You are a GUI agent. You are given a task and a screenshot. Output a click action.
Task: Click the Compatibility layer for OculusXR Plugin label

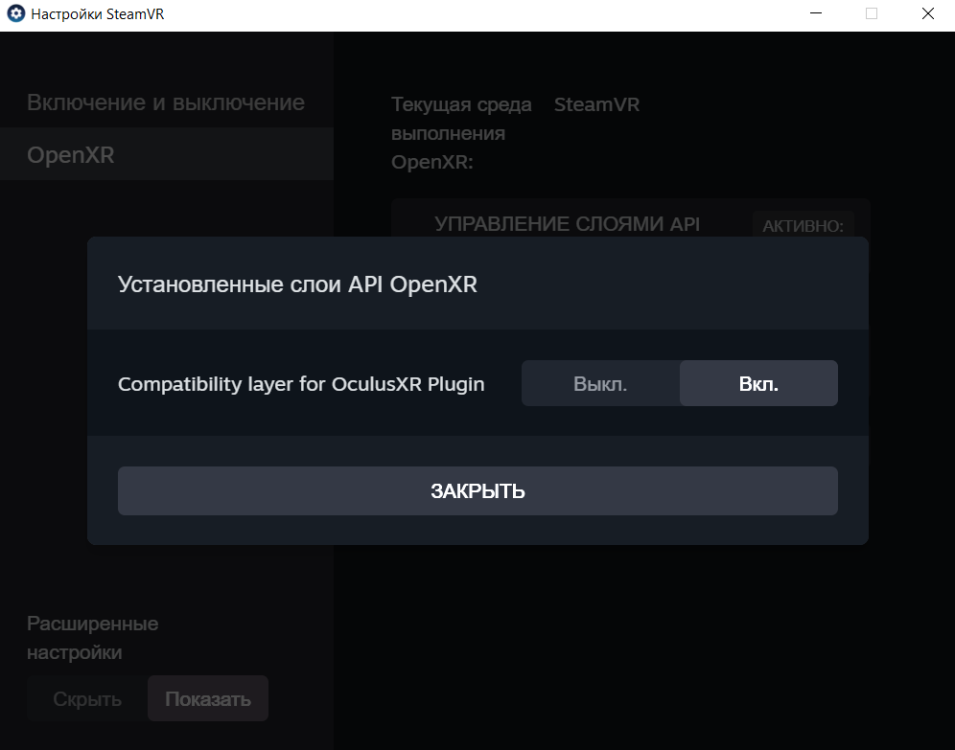(301, 384)
